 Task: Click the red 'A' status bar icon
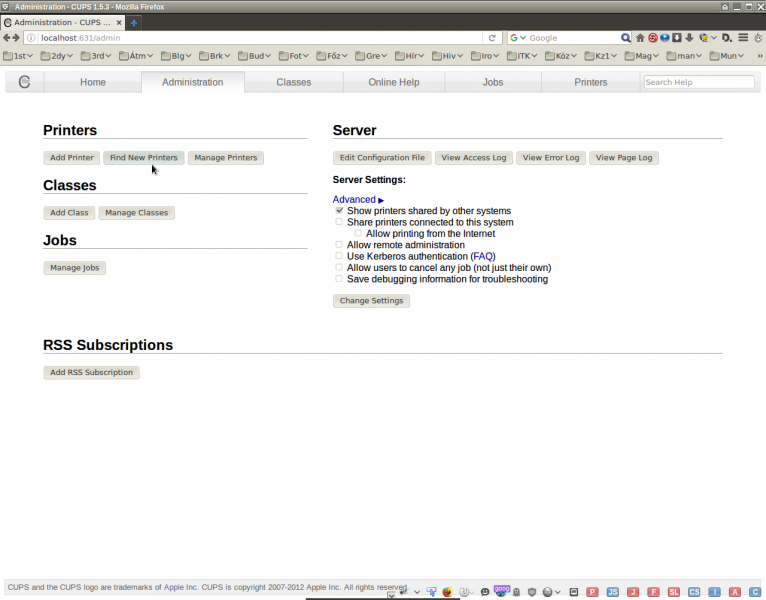click(x=735, y=592)
